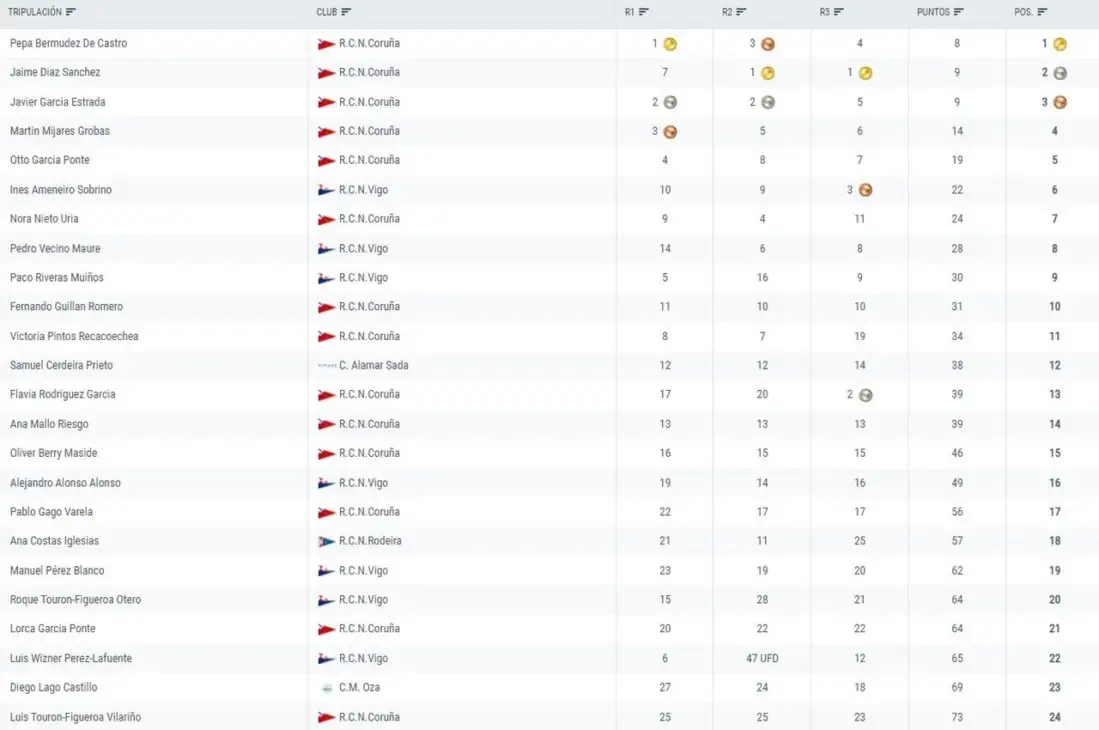The height and width of the screenshot is (730, 1099).
Task: Click gold medal in Pepa Bermudez's R1 cell
Action: coord(670,44)
